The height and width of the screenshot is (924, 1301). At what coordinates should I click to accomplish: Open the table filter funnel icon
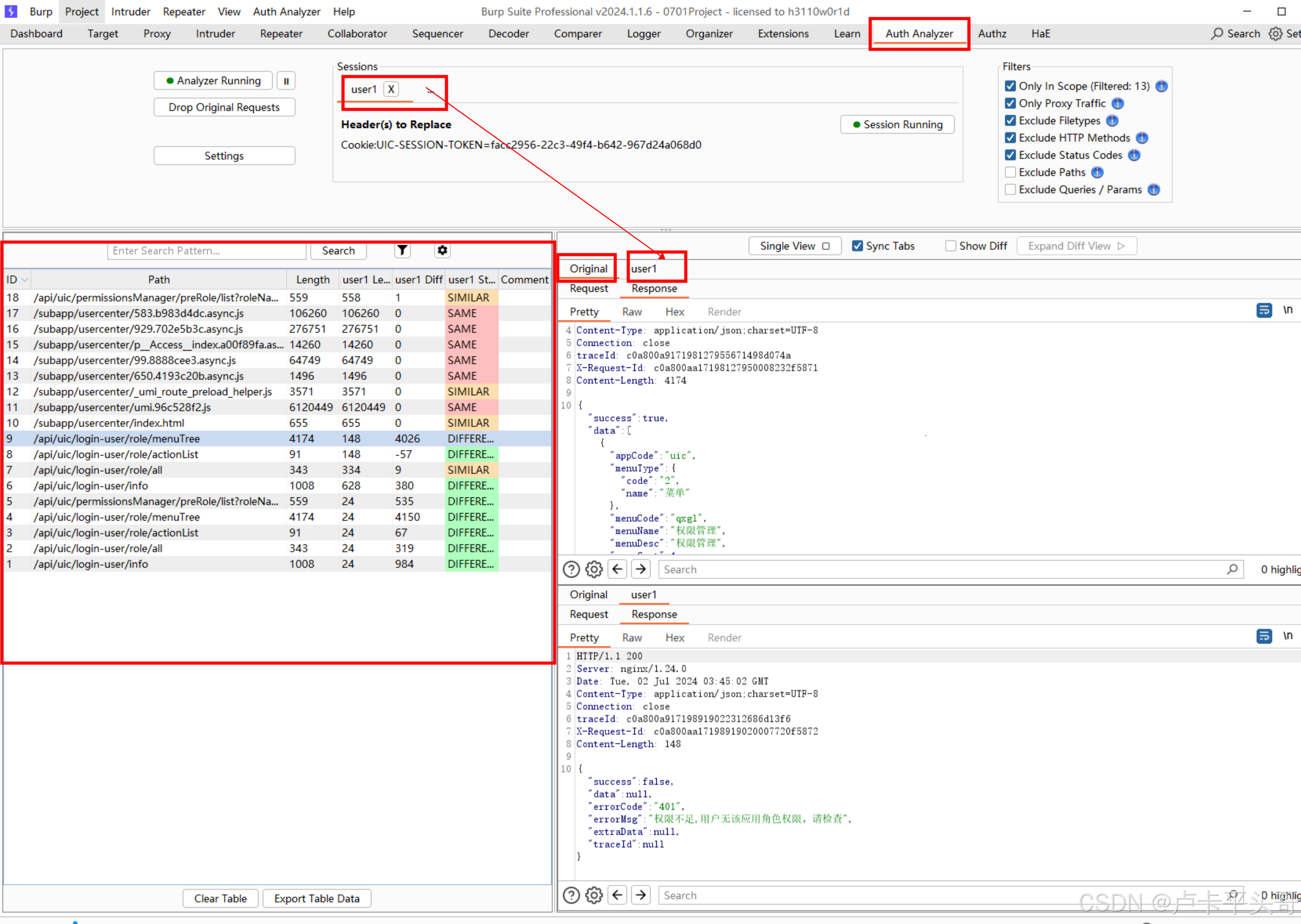pos(402,250)
